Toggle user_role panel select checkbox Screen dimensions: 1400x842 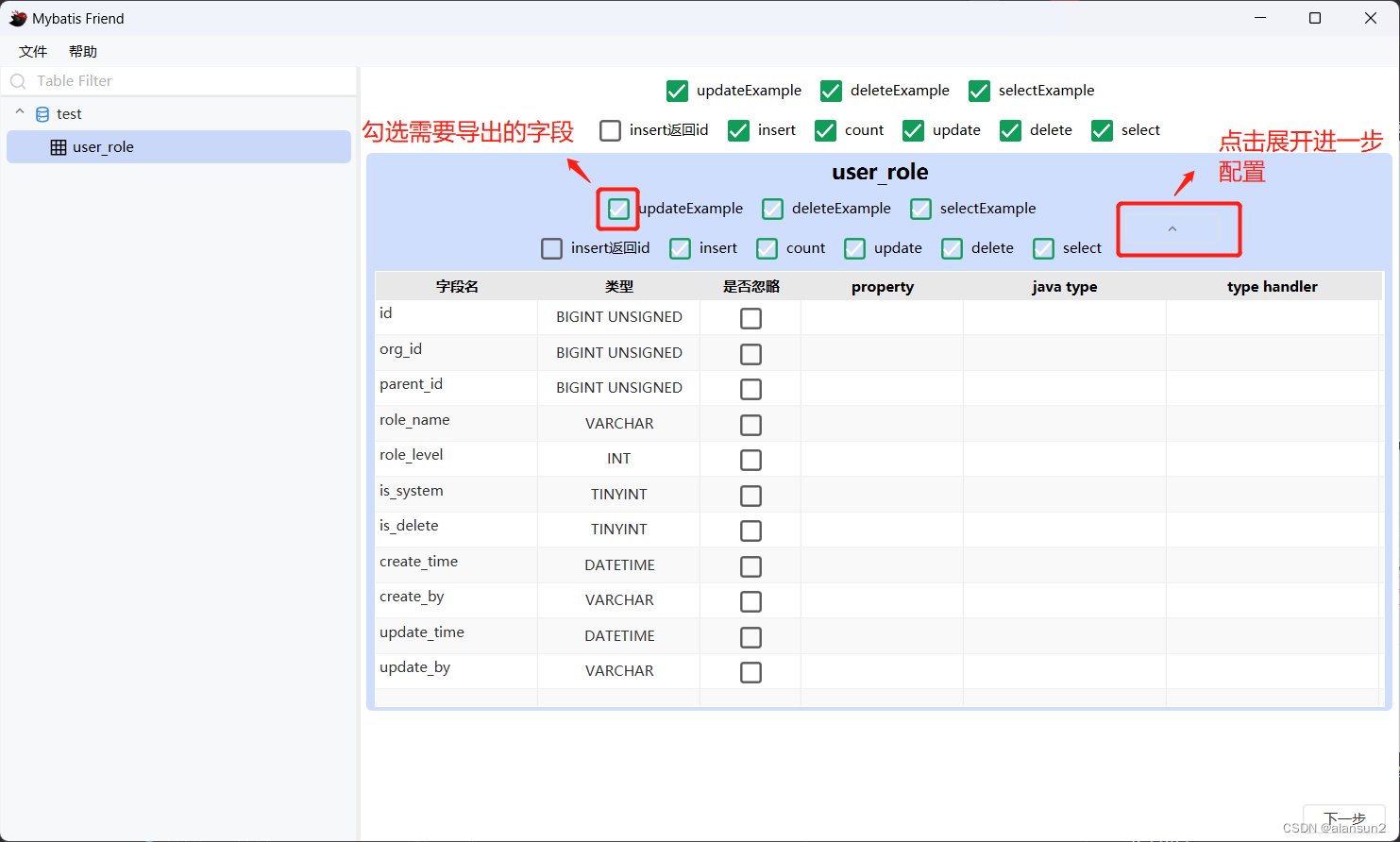(x=1043, y=248)
